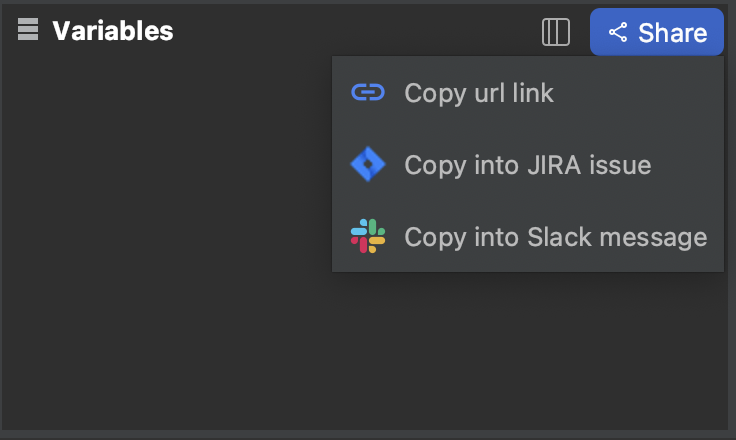Click the empty space below the Share menu
Screen dimensions: 736x440
click(530, 350)
